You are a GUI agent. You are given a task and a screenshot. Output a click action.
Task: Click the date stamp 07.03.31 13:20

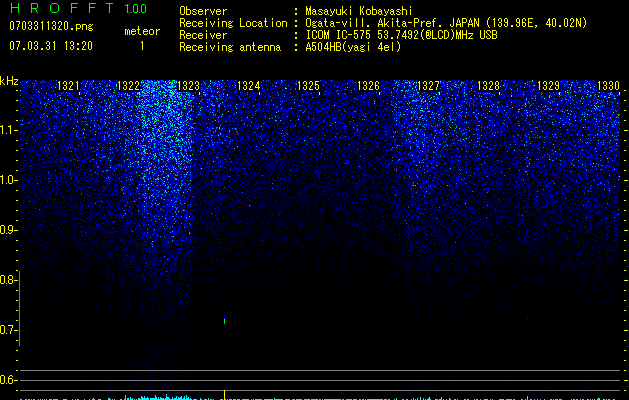click(51, 46)
